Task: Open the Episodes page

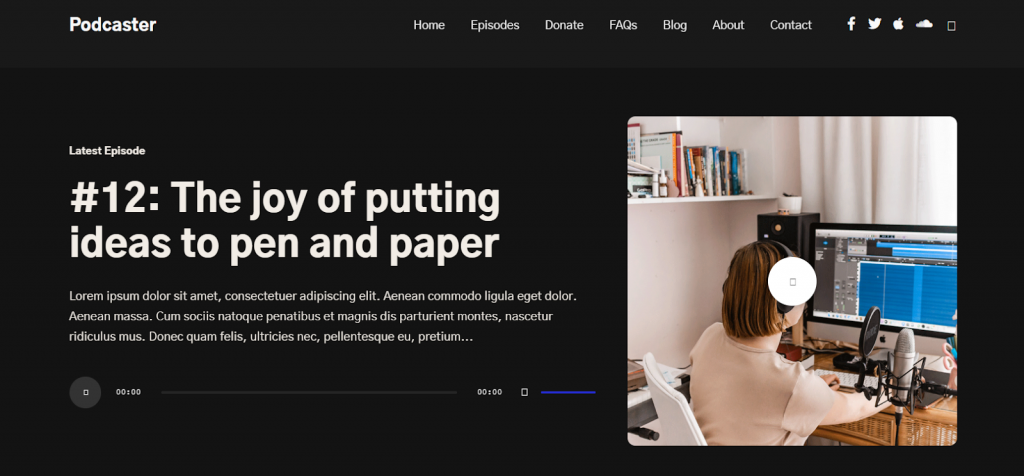Action: click(x=495, y=25)
